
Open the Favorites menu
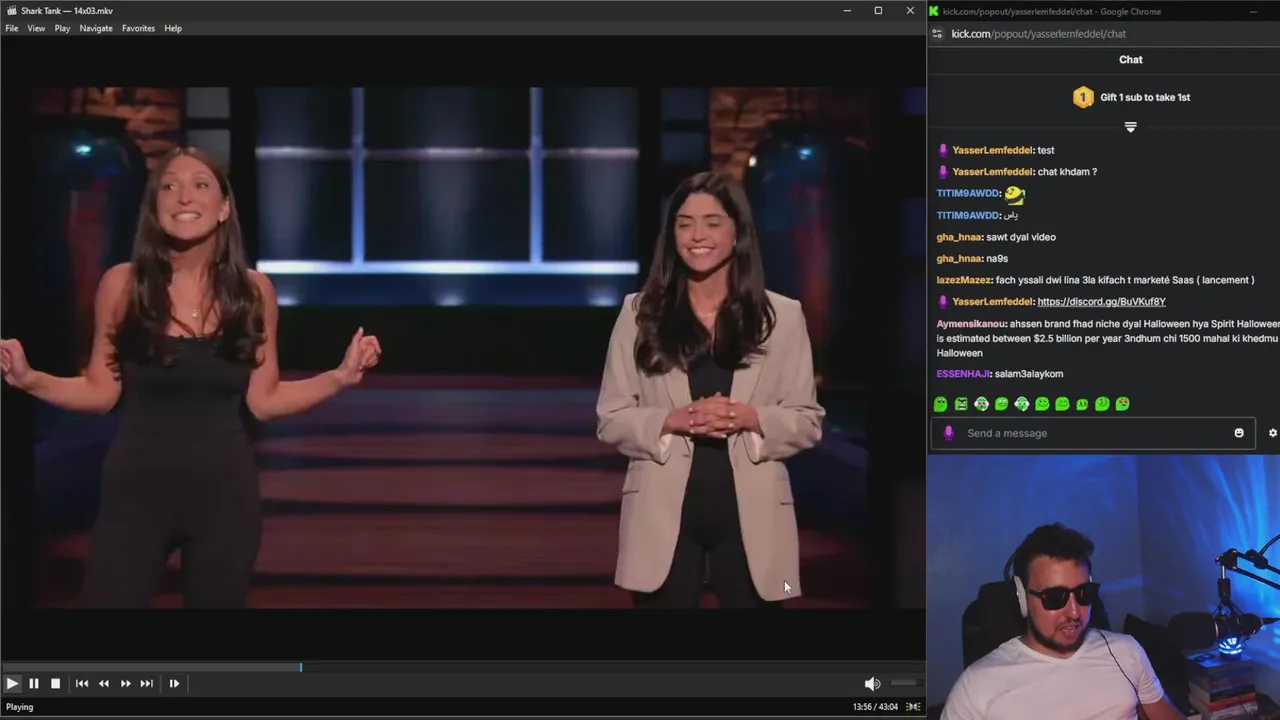(138, 28)
